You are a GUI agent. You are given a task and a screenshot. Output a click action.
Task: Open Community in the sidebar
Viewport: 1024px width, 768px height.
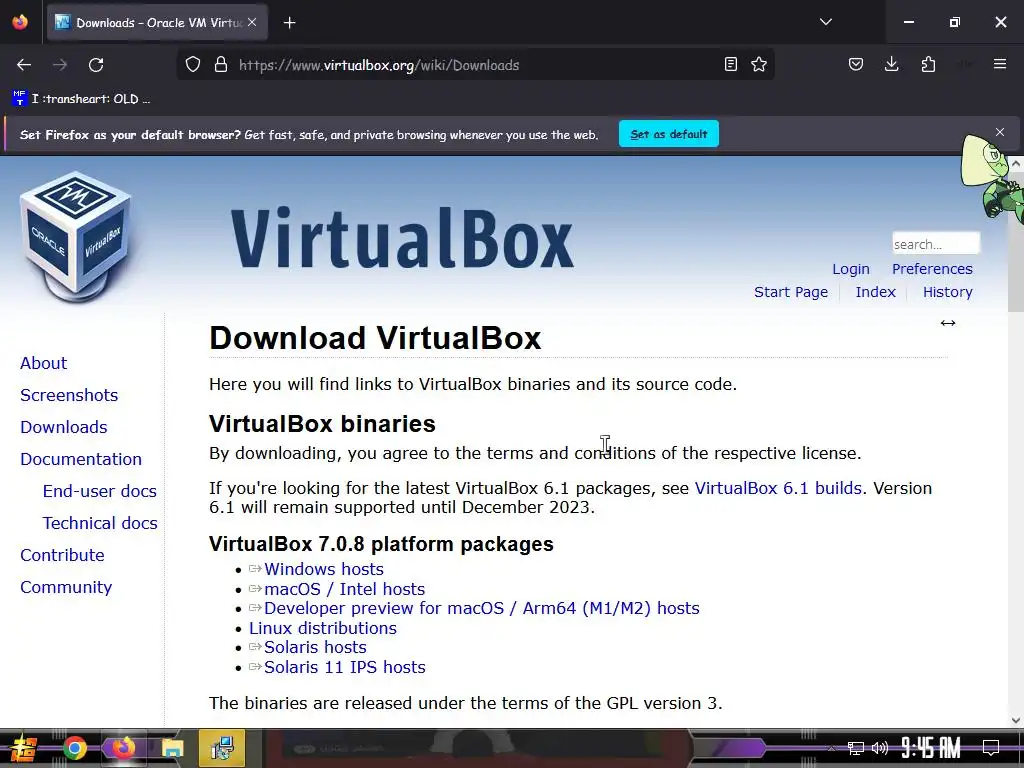click(66, 587)
